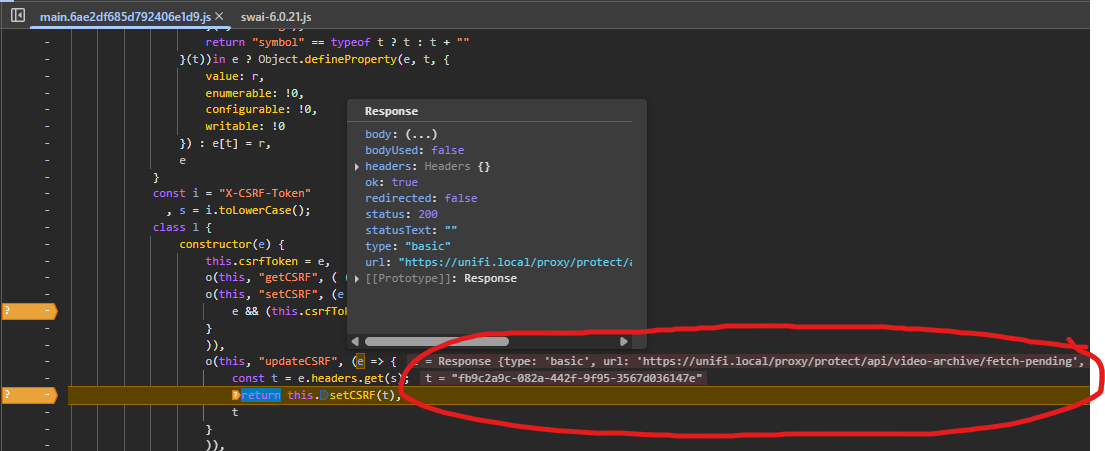This screenshot has height=451, width=1105.
Task: Toggle the navigator sidebar panel icon
Action: point(17,17)
